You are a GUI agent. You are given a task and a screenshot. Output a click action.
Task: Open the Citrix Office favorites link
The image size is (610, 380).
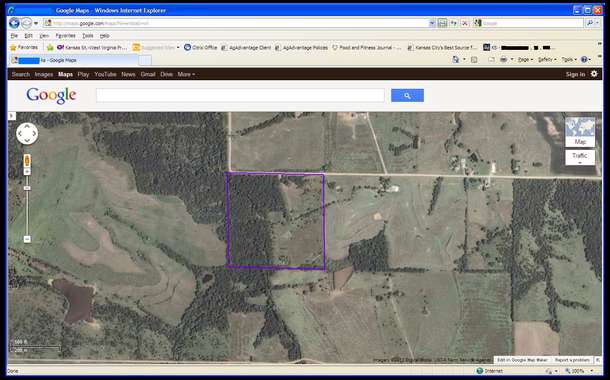pos(201,47)
